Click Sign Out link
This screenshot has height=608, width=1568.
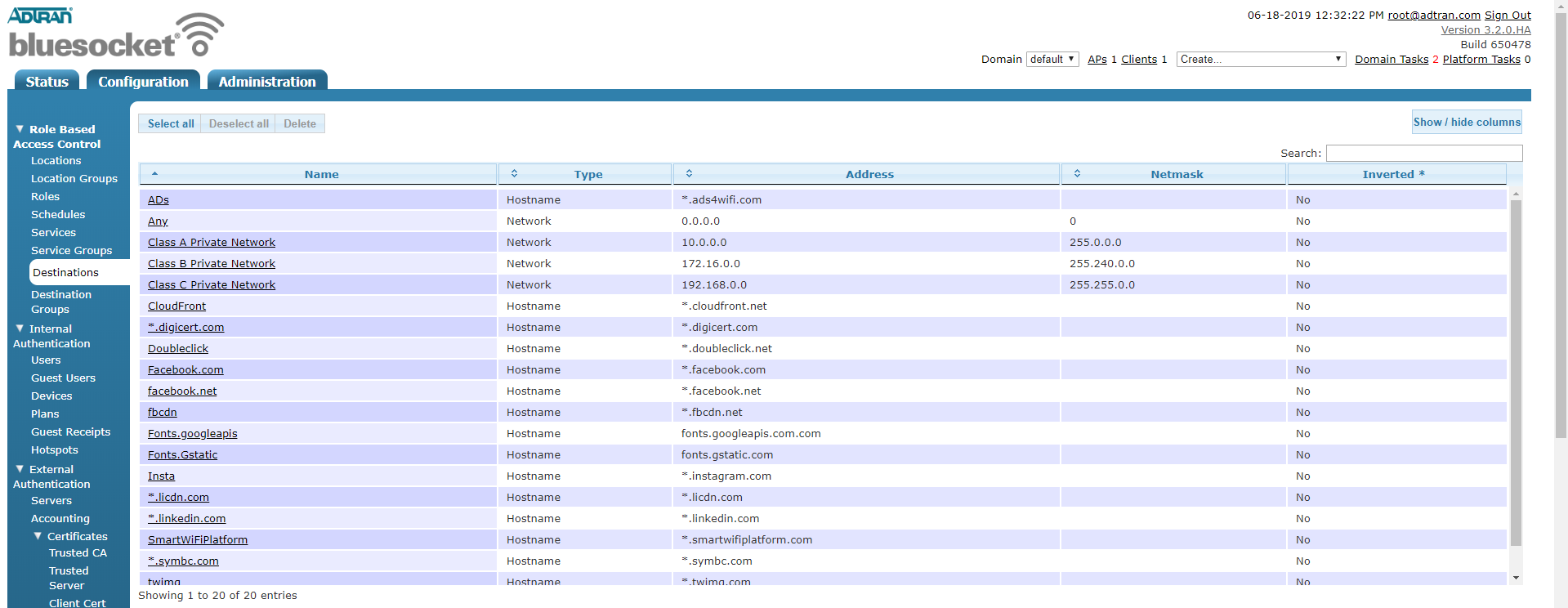(1508, 15)
